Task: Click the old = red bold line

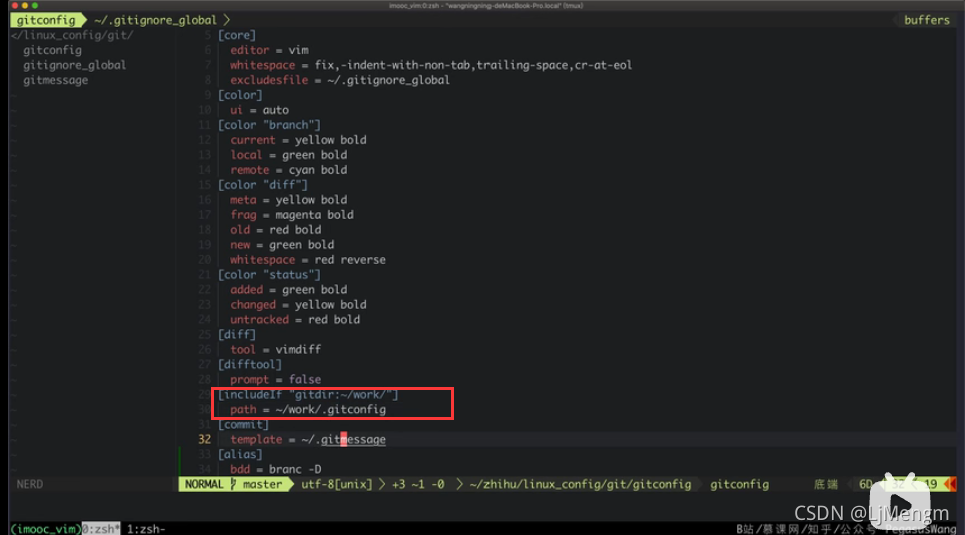Action: [x=276, y=230]
